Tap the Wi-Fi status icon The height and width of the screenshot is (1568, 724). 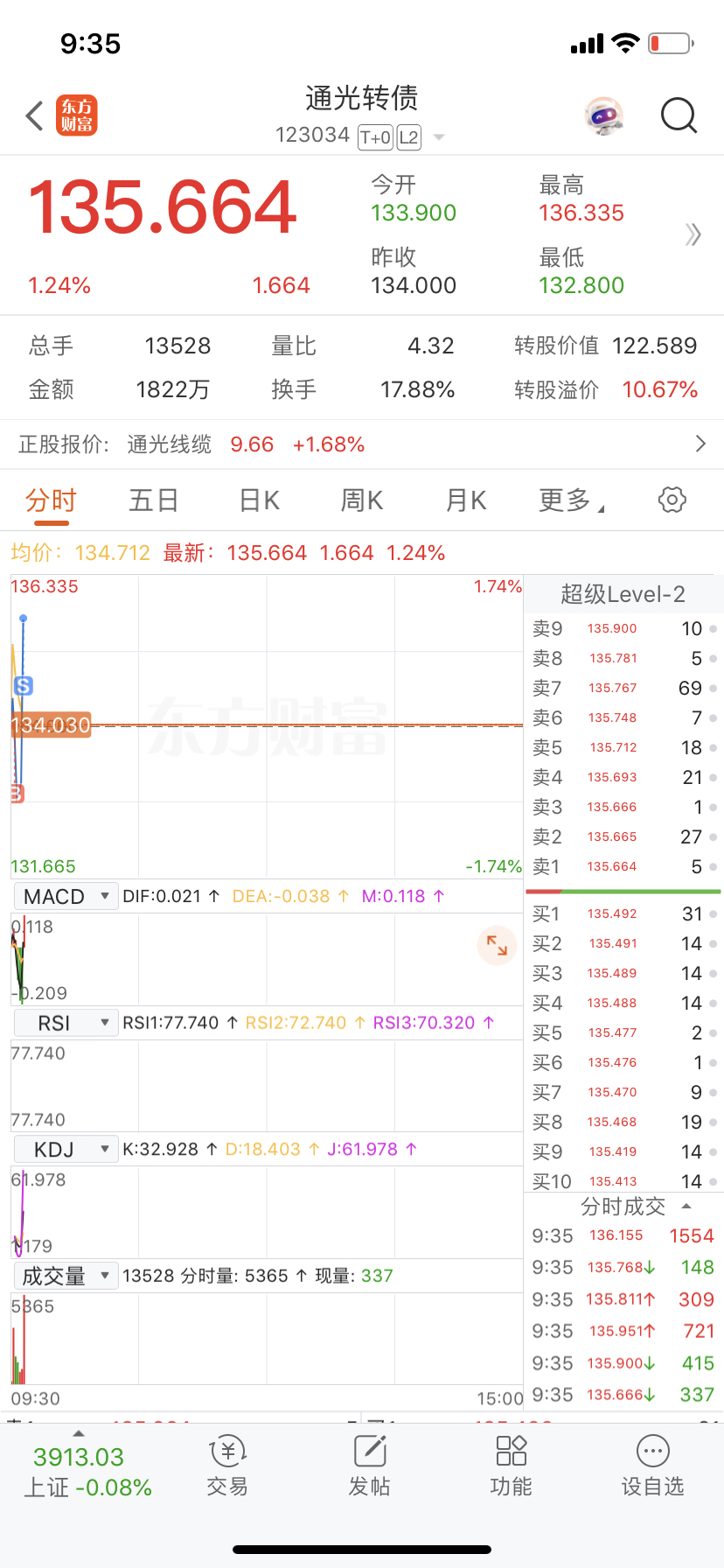point(626,43)
